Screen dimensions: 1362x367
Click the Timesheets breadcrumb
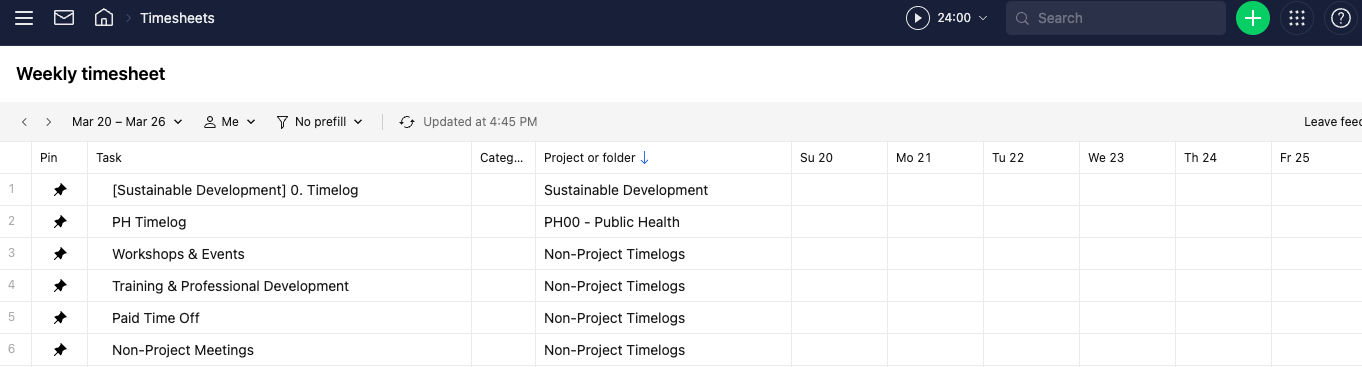click(177, 18)
